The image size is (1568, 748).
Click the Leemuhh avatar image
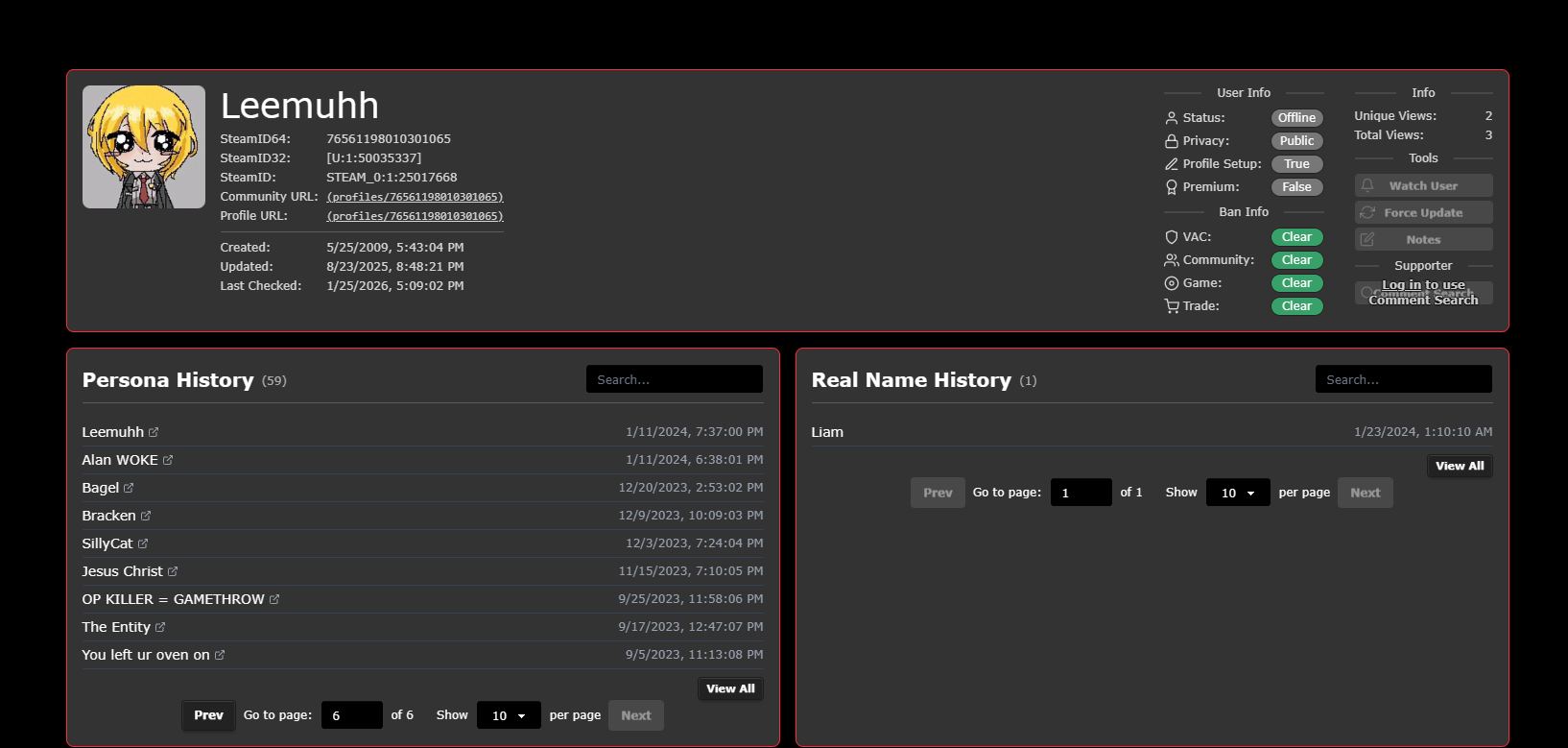pos(144,147)
